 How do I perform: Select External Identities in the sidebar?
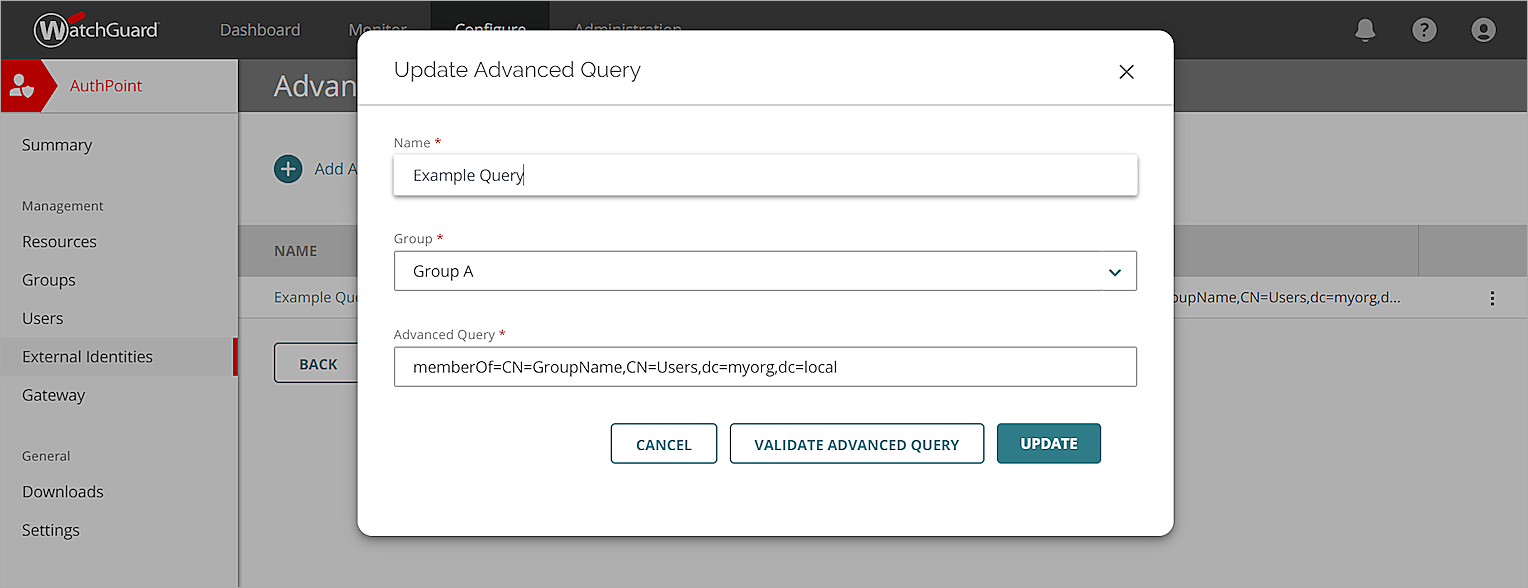[88, 357]
